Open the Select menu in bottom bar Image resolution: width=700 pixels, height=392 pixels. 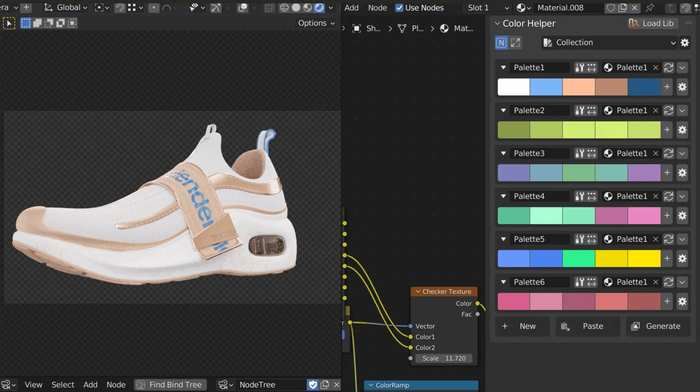pyautogui.click(x=62, y=384)
